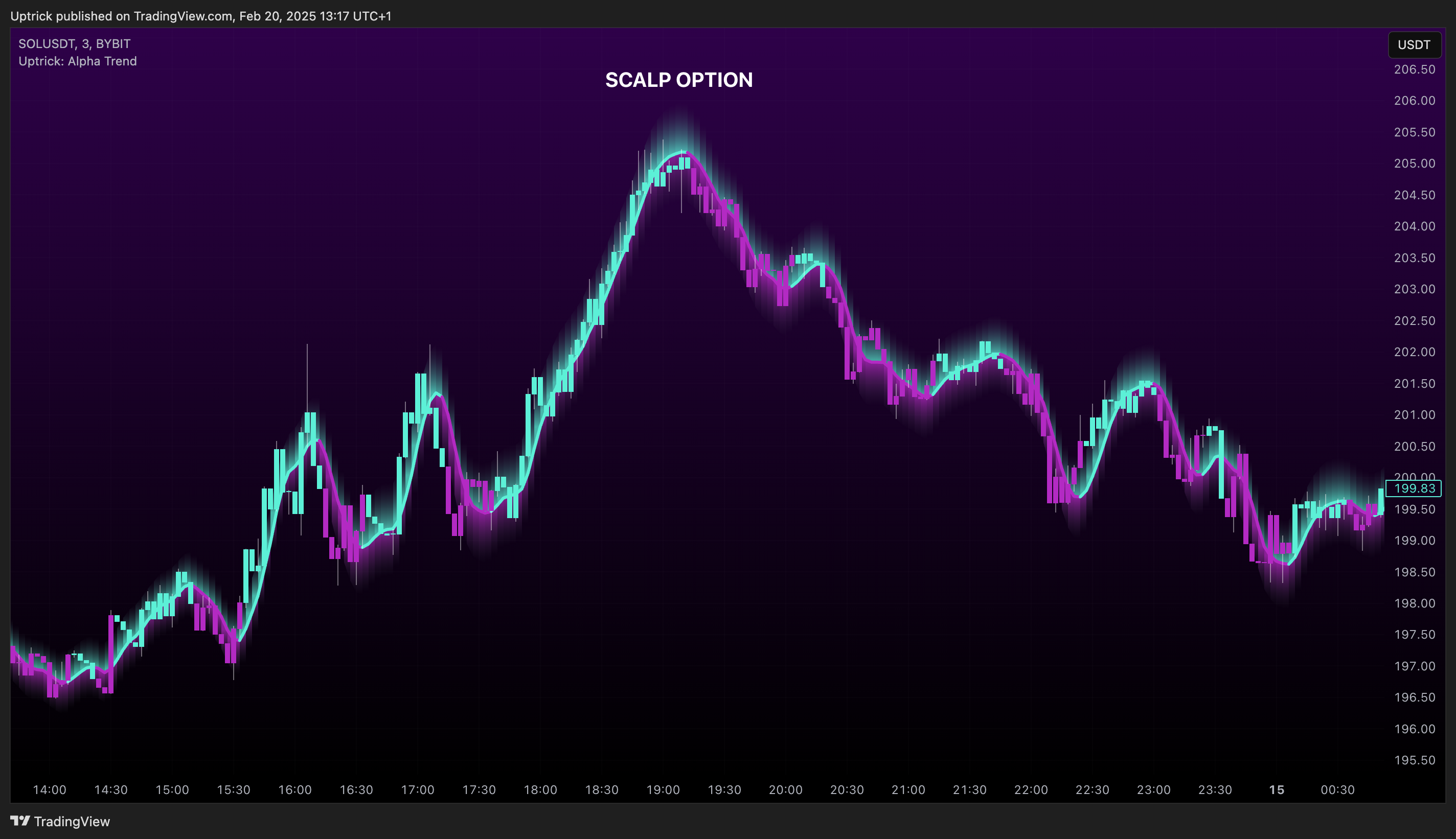1456x839 pixels.
Task: Click the Uptrick: Alpha Trend indicator label
Action: 78,61
